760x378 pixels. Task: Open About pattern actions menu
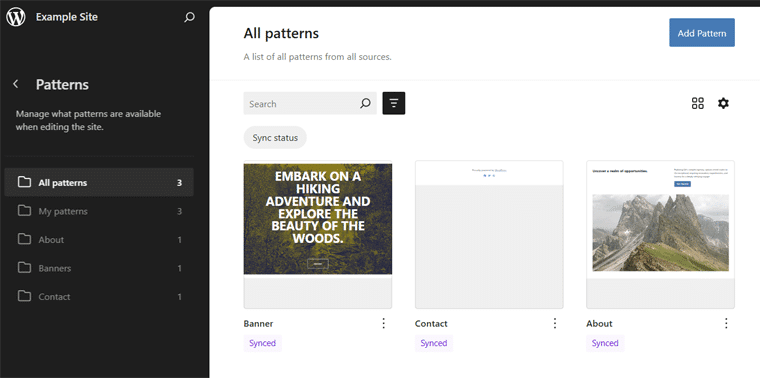pyautogui.click(x=726, y=323)
